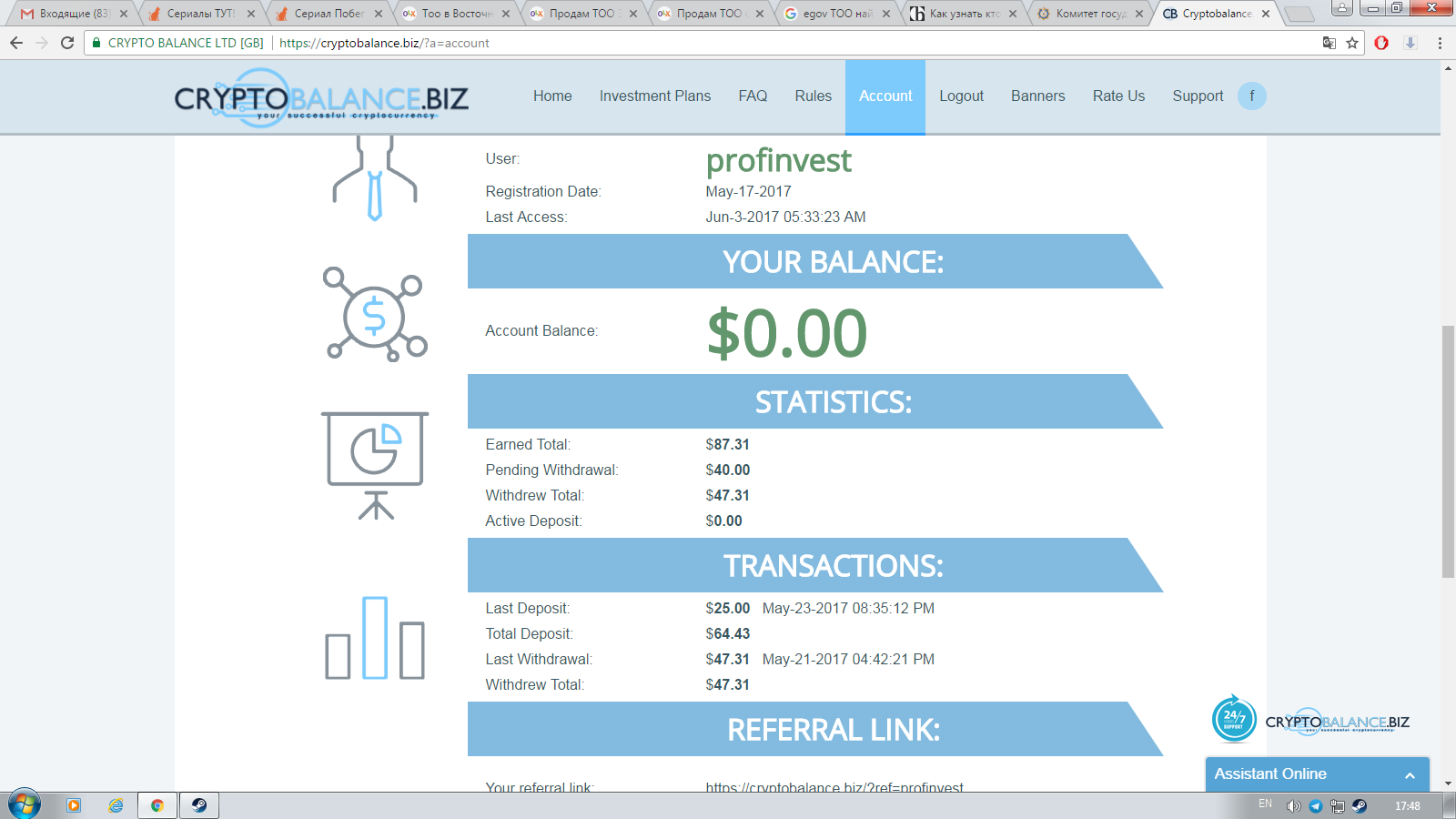Bookmark this page with the star icon
This screenshot has width=1456, height=819.
[x=1352, y=43]
